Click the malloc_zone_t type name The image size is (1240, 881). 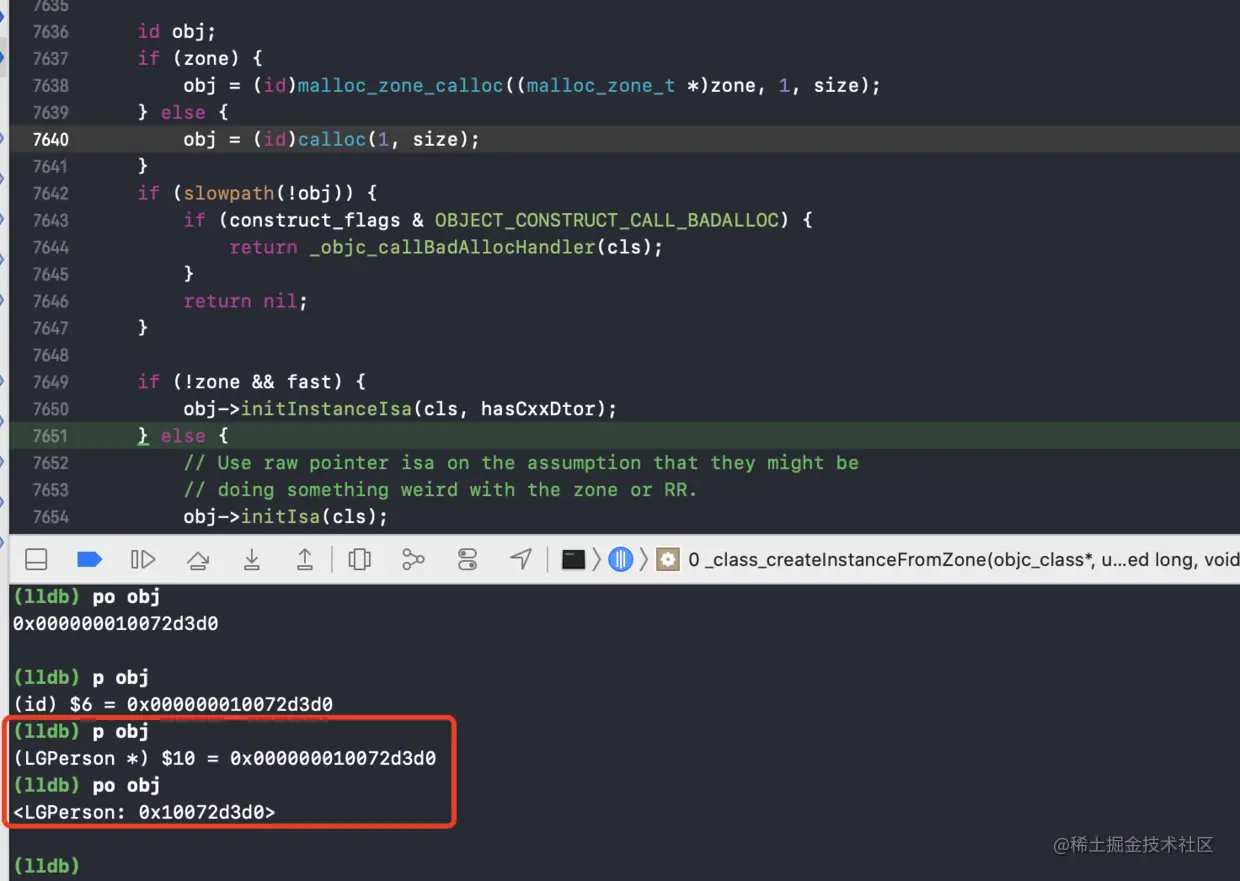coord(601,85)
